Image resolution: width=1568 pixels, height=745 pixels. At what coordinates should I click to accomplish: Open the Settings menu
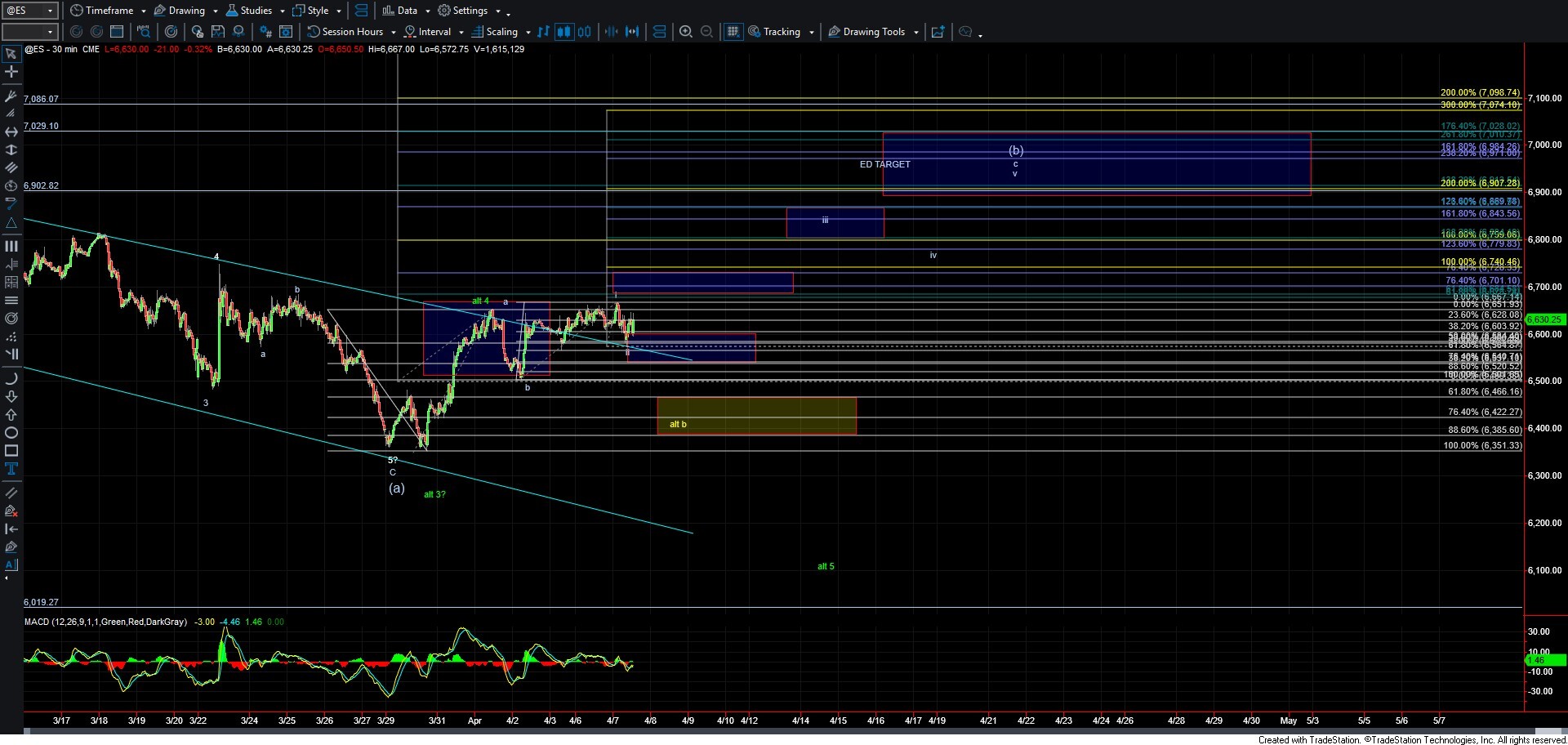[x=470, y=11]
